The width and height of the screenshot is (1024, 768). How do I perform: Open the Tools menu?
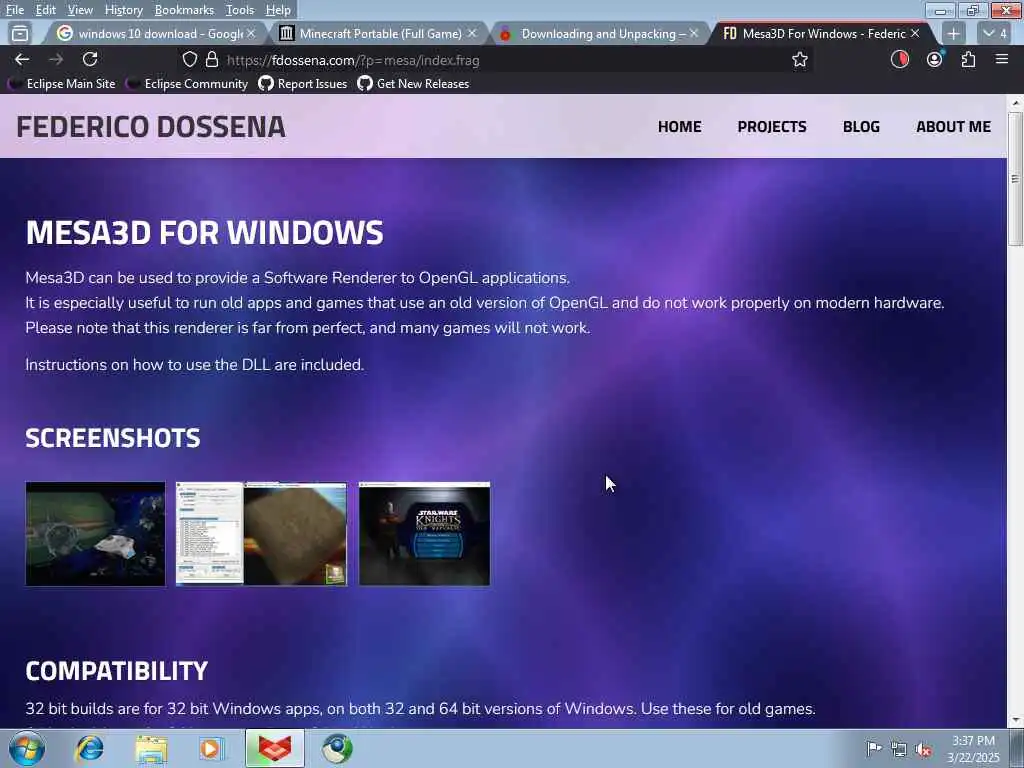tap(240, 10)
